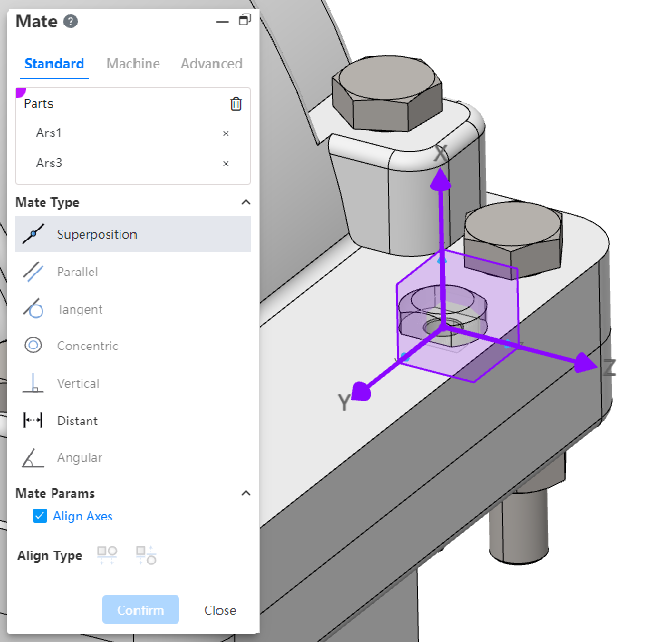Switch to the Machine tab
Viewport: 653px width, 642px height.
click(133, 63)
